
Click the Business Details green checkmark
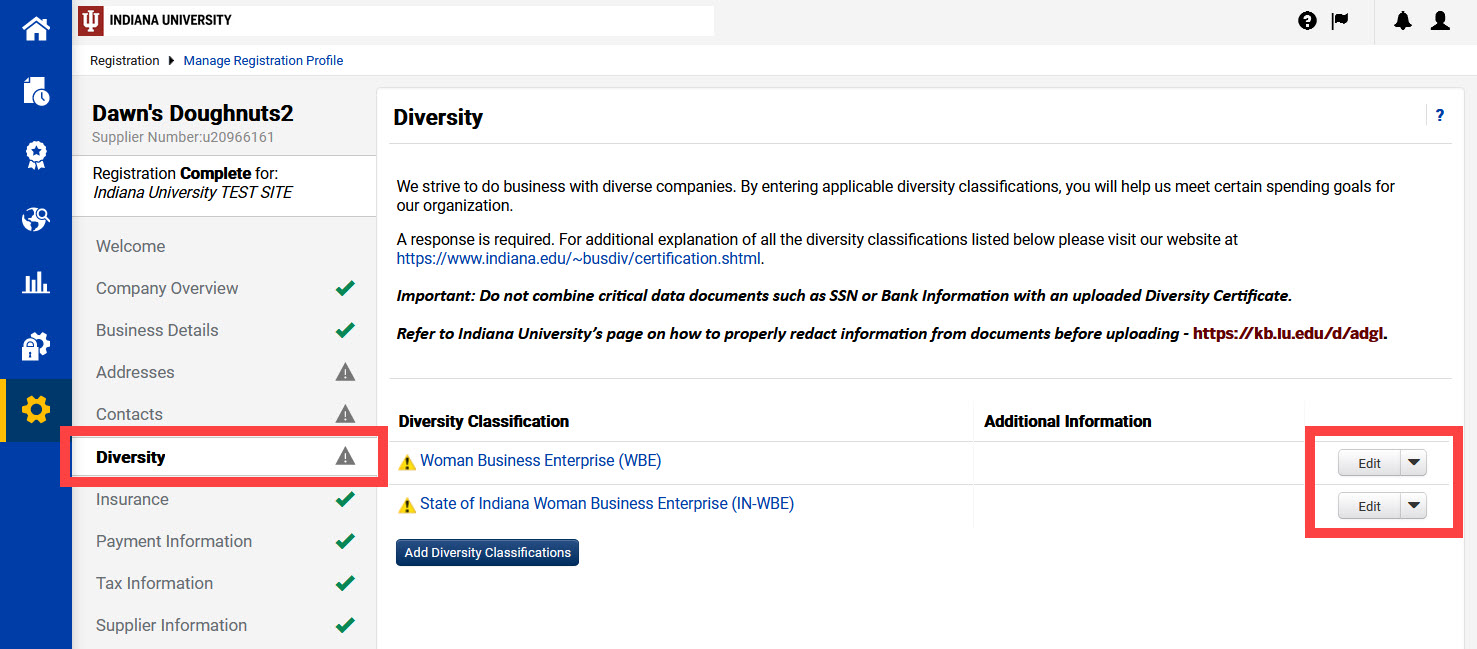point(345,330)
